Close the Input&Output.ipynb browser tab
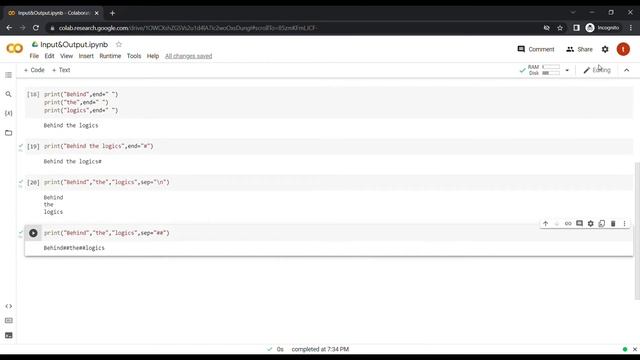 pos(97,13)
